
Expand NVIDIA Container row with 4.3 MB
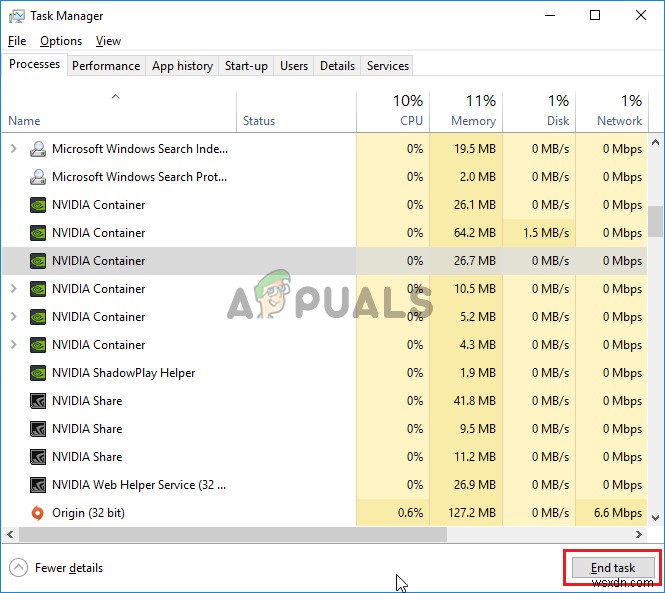[x=14, y=344]
